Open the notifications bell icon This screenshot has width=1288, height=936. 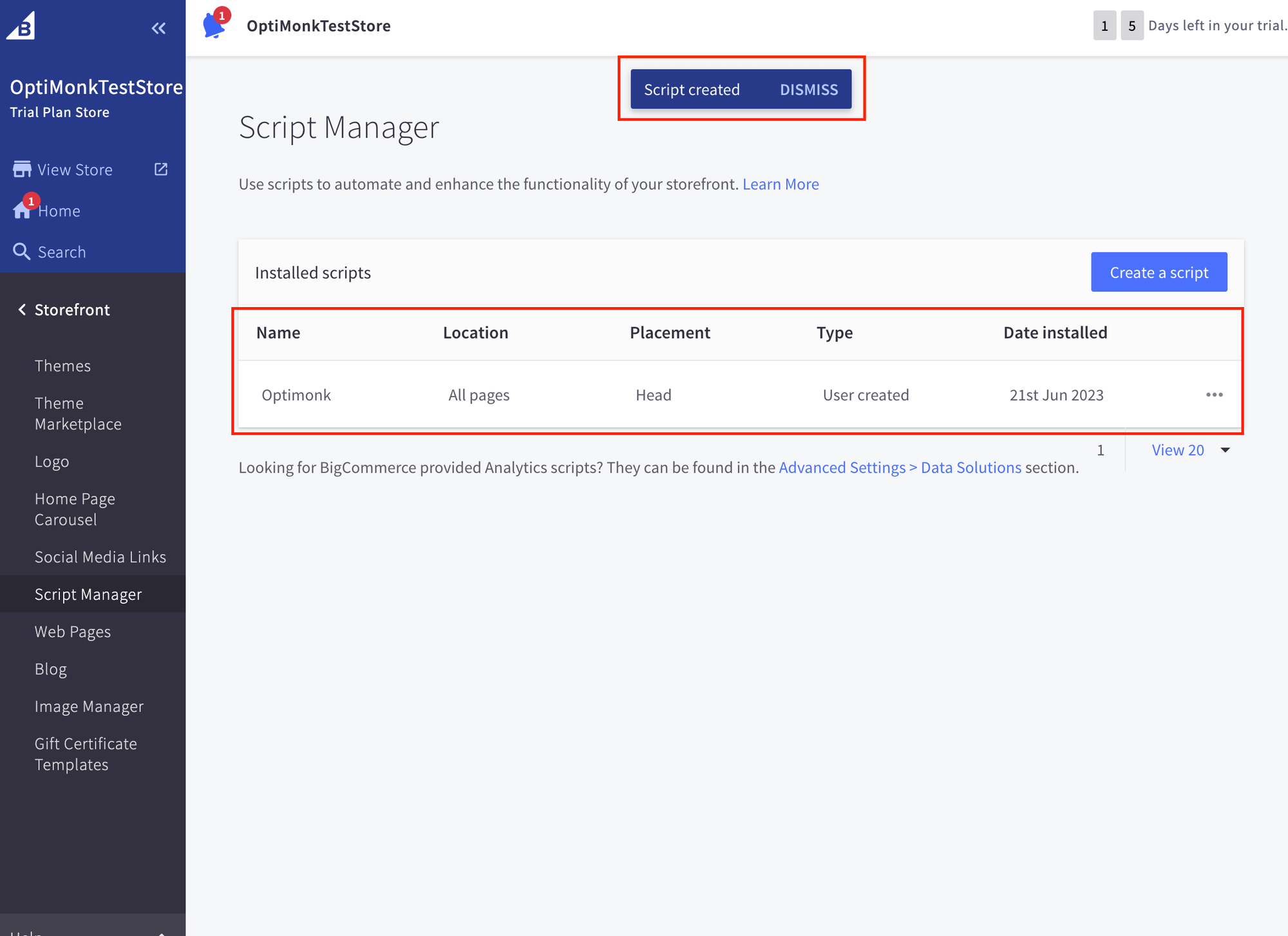214,24
